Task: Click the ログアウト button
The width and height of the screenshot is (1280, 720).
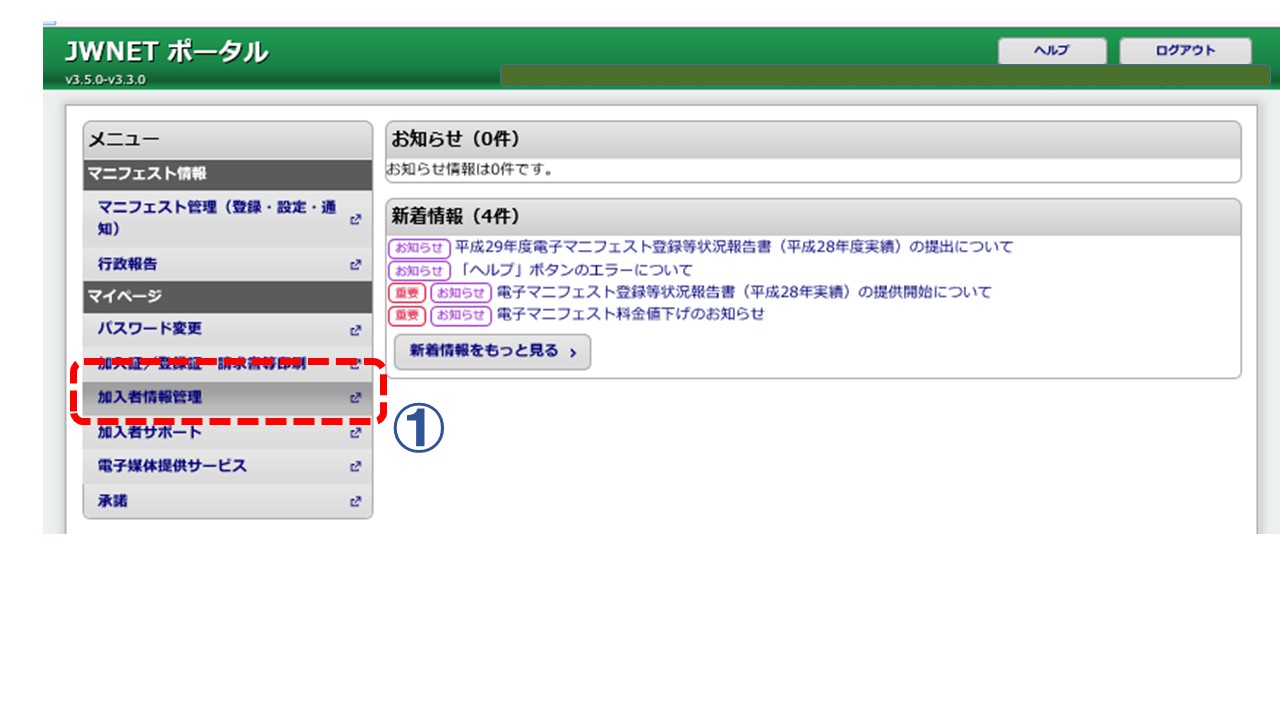Action: (x=1185, y=51)
